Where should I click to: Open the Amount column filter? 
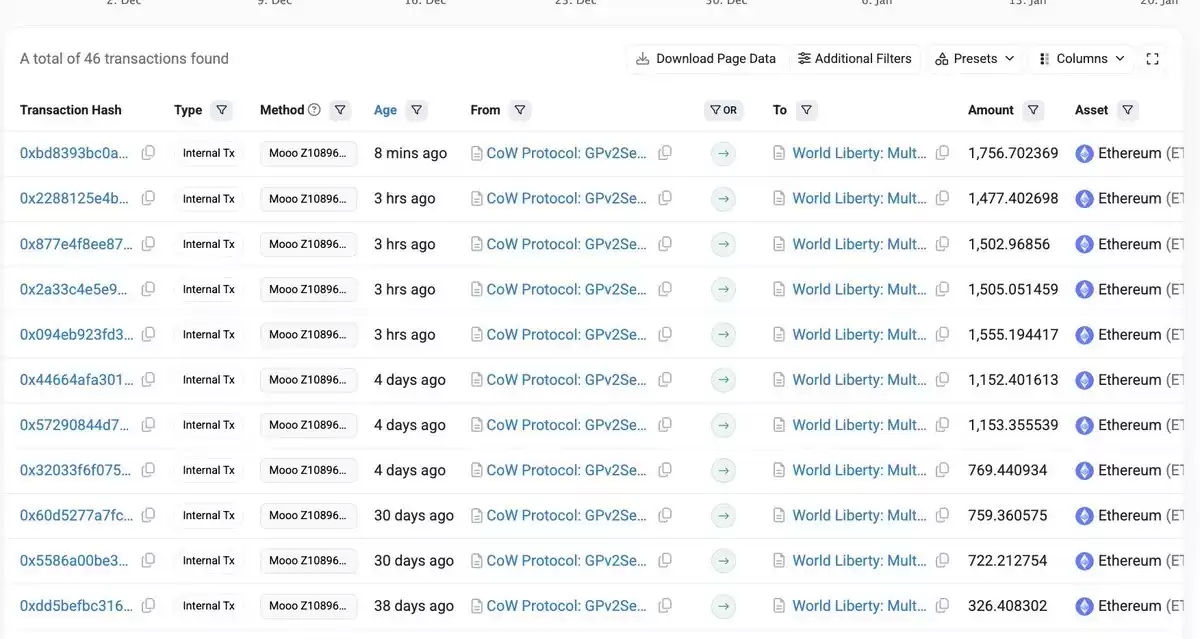coord(1033,110)
